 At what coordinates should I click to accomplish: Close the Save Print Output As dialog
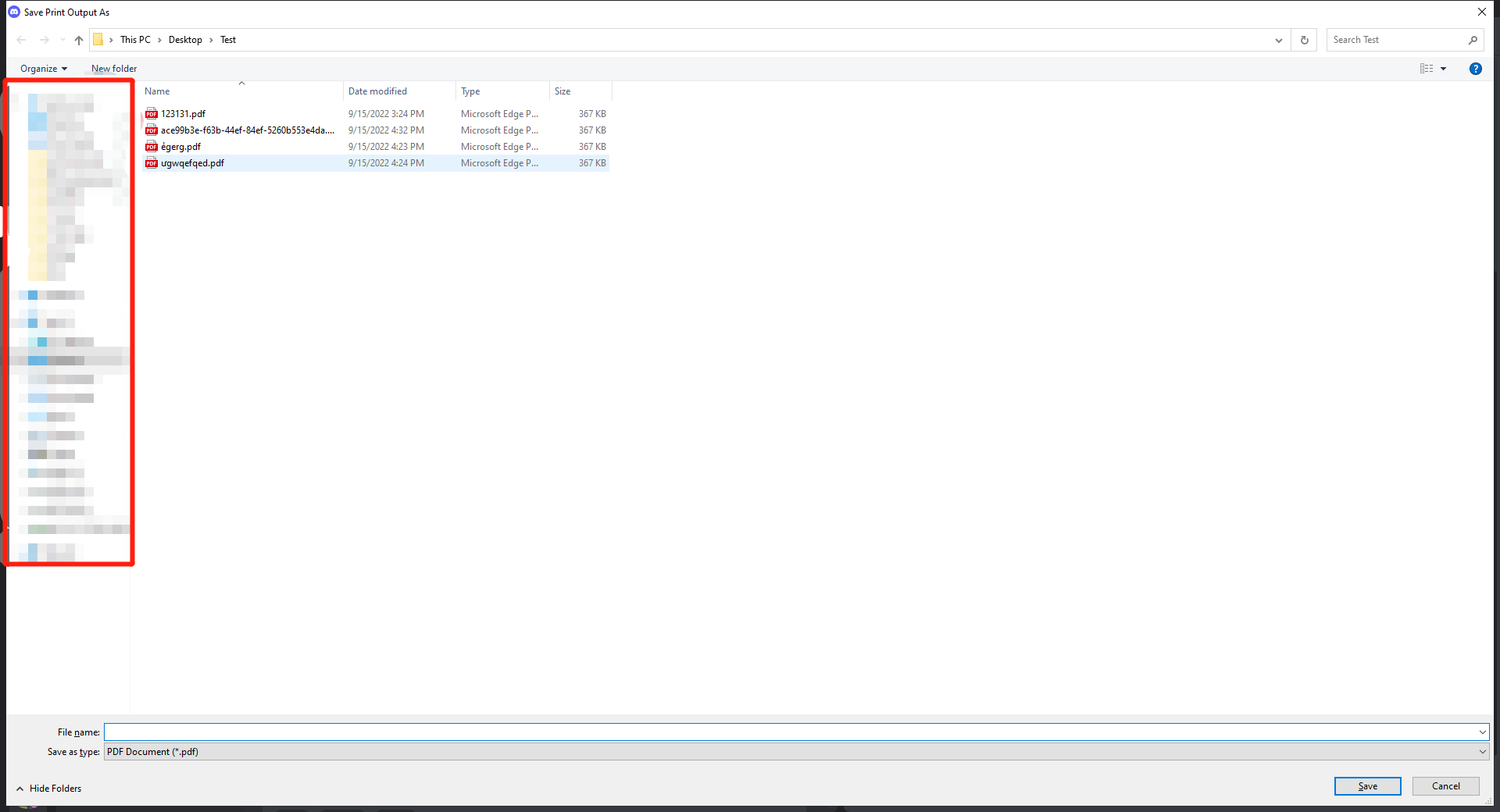1481,12
